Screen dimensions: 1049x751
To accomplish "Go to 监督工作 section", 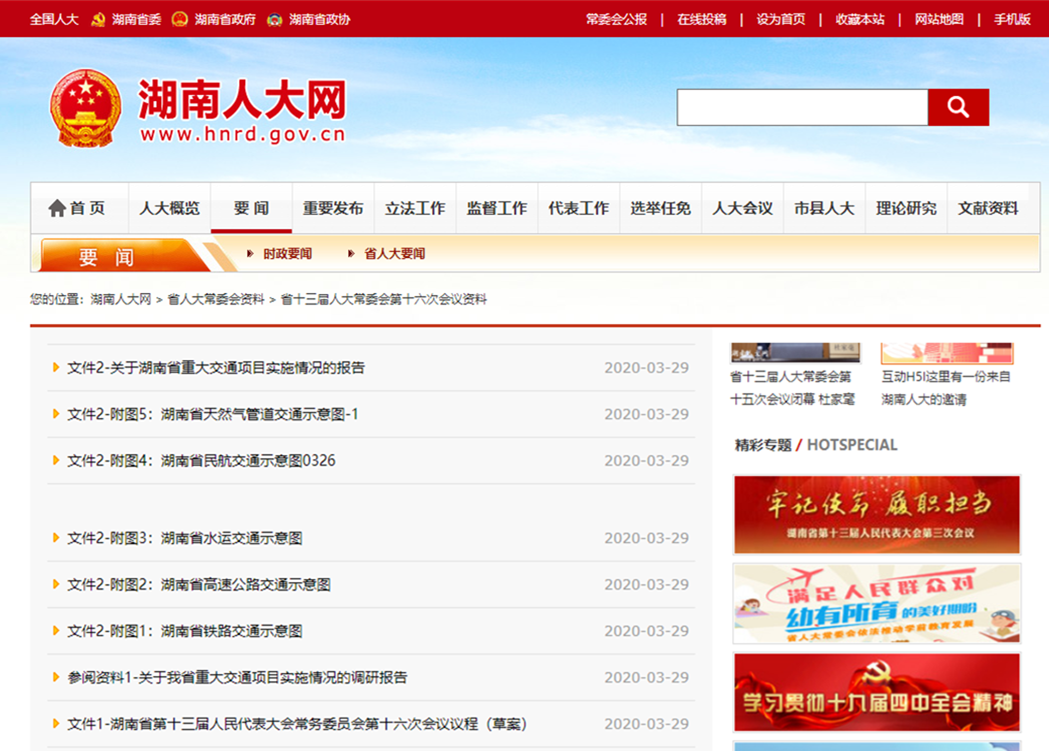I will (496, 209).
